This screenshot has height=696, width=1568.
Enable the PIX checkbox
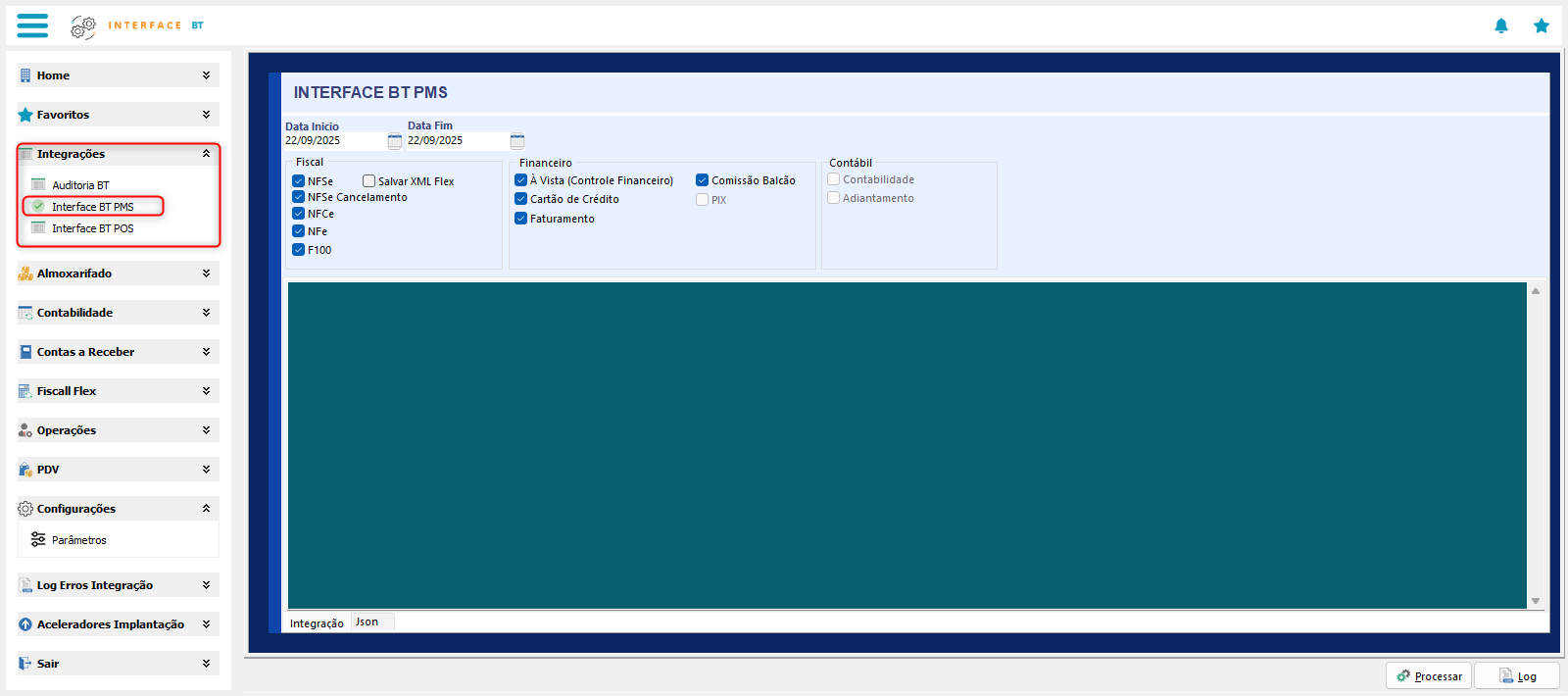tap(702, 199)
